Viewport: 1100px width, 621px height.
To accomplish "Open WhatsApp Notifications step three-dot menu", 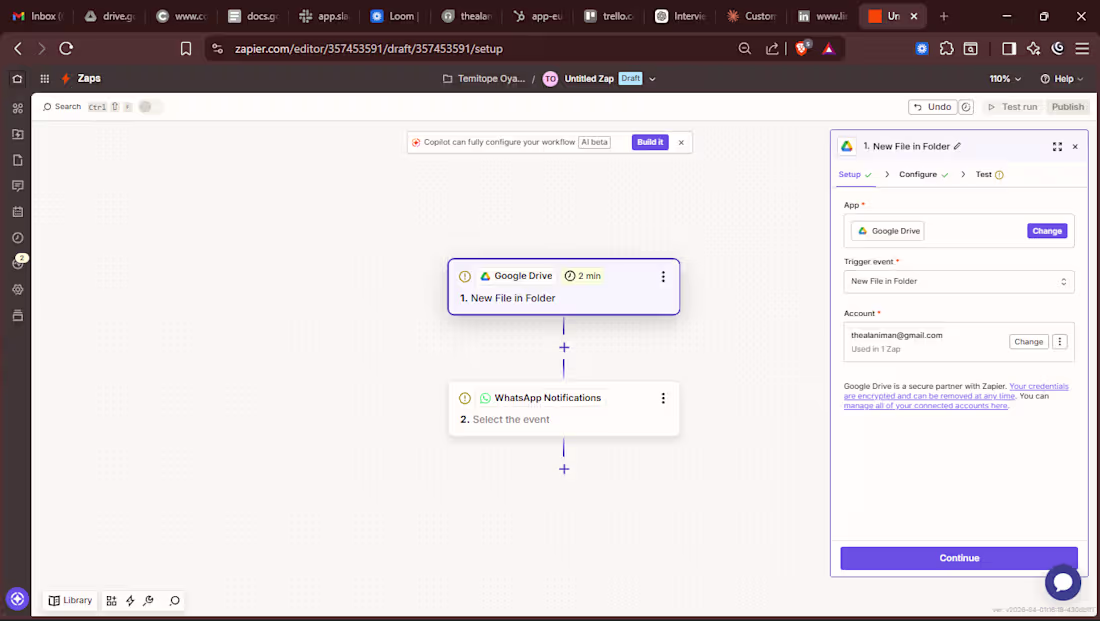I will click(663, 398).
